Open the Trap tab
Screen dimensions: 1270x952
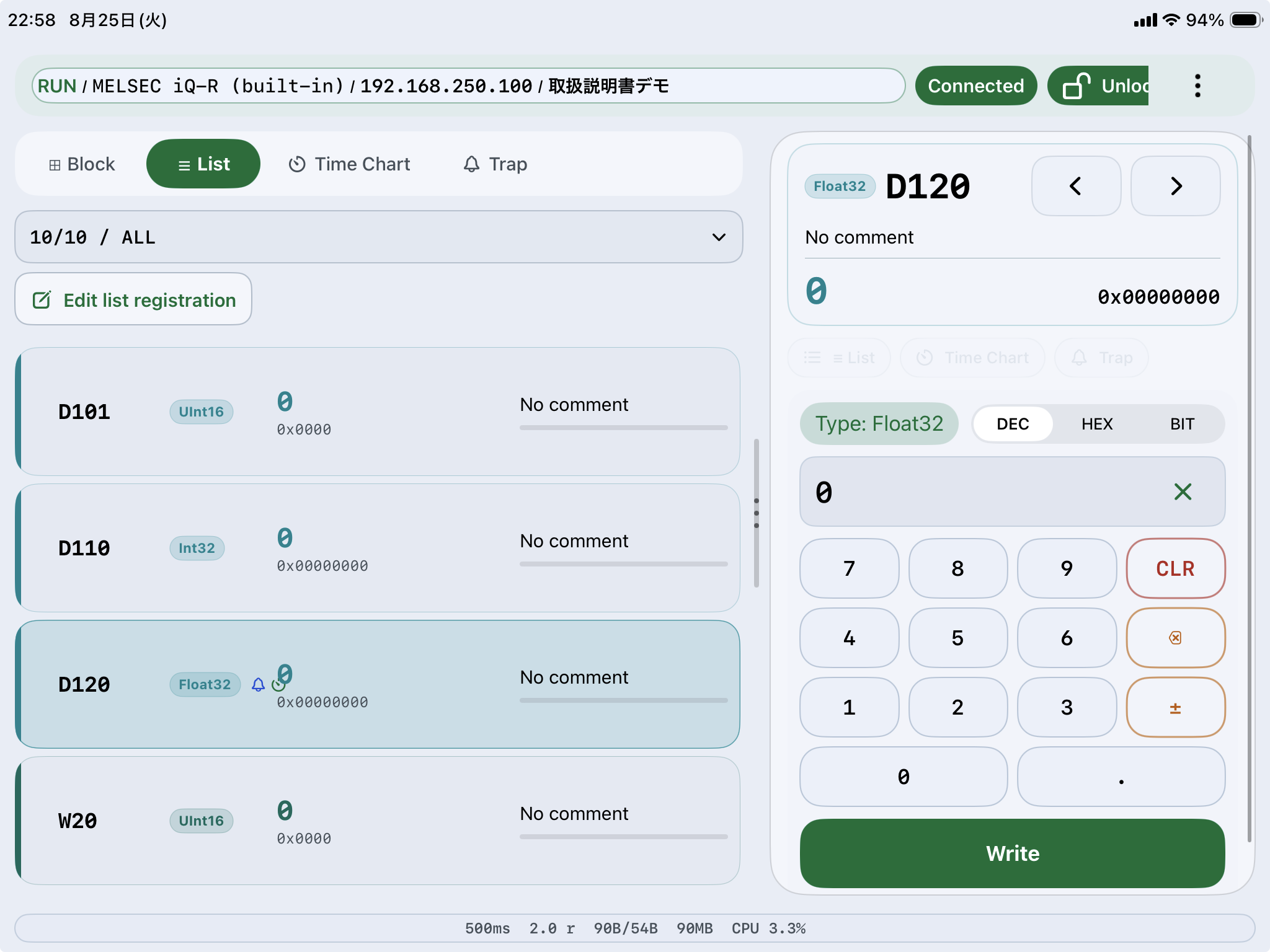click(x=495, y=164)
